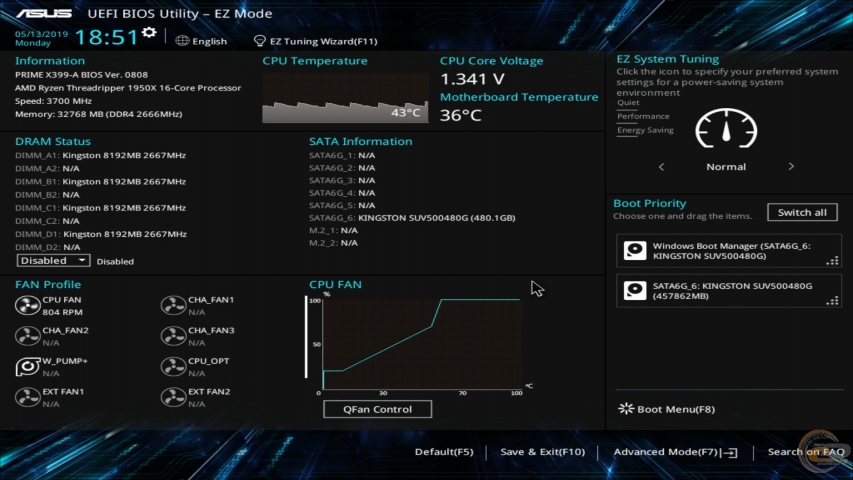Select the CHA_FAN3 fan icon

coord(173,336)
